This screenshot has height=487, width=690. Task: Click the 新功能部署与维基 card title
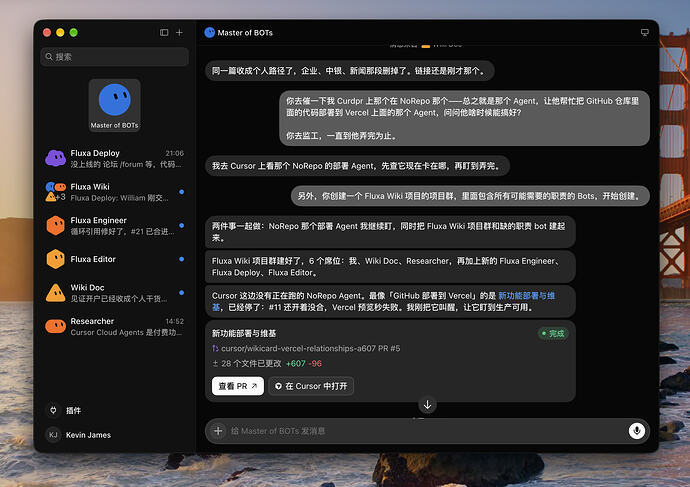(x=244, y=333)
